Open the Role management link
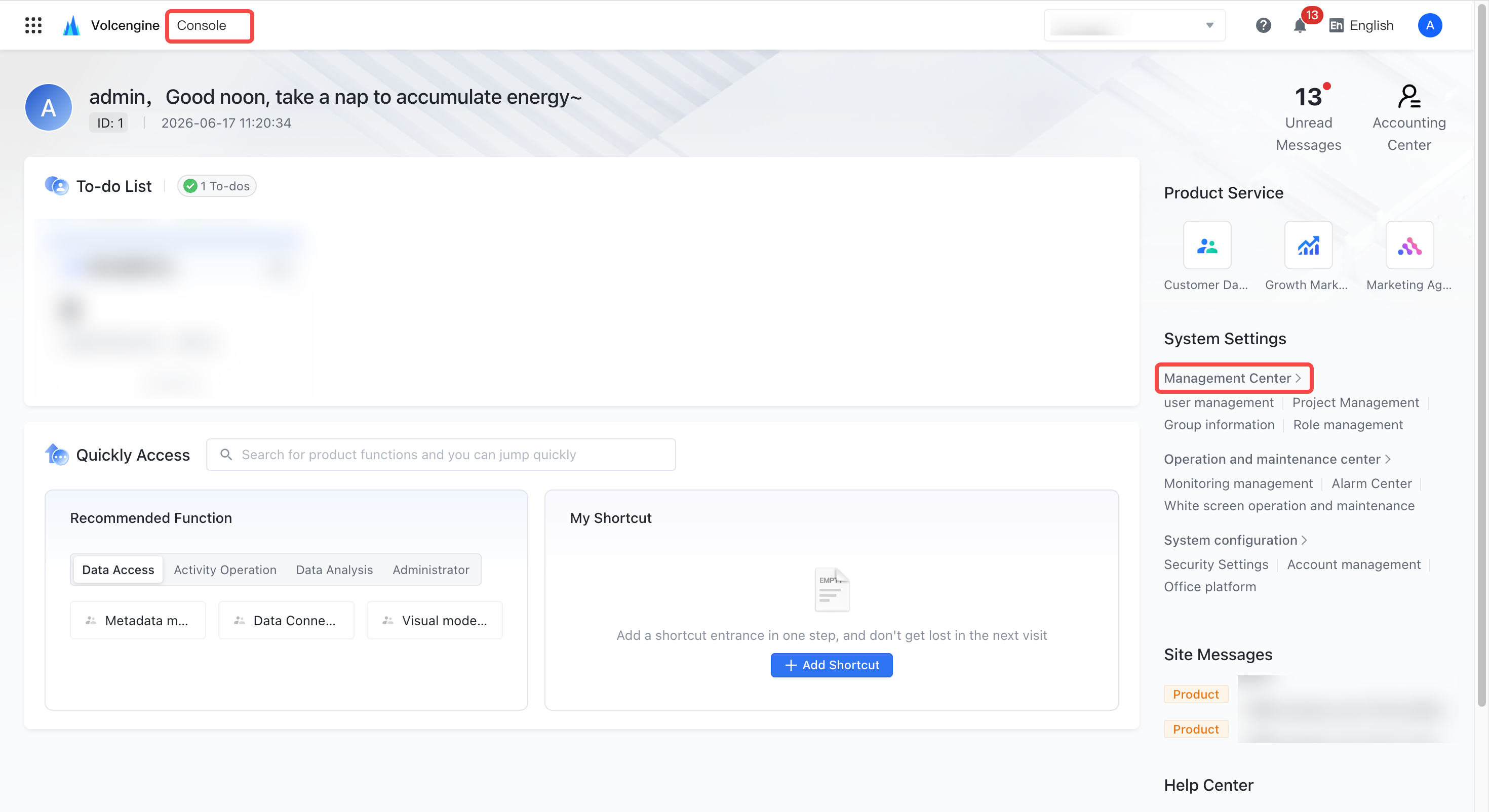Viewport: 1489px width, 812px height. click(1347, 424)
